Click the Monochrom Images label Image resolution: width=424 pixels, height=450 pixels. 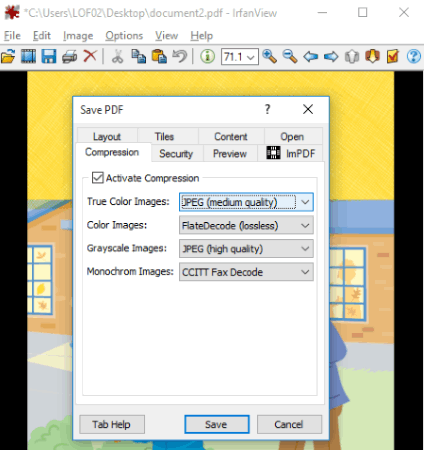[130, 271]
